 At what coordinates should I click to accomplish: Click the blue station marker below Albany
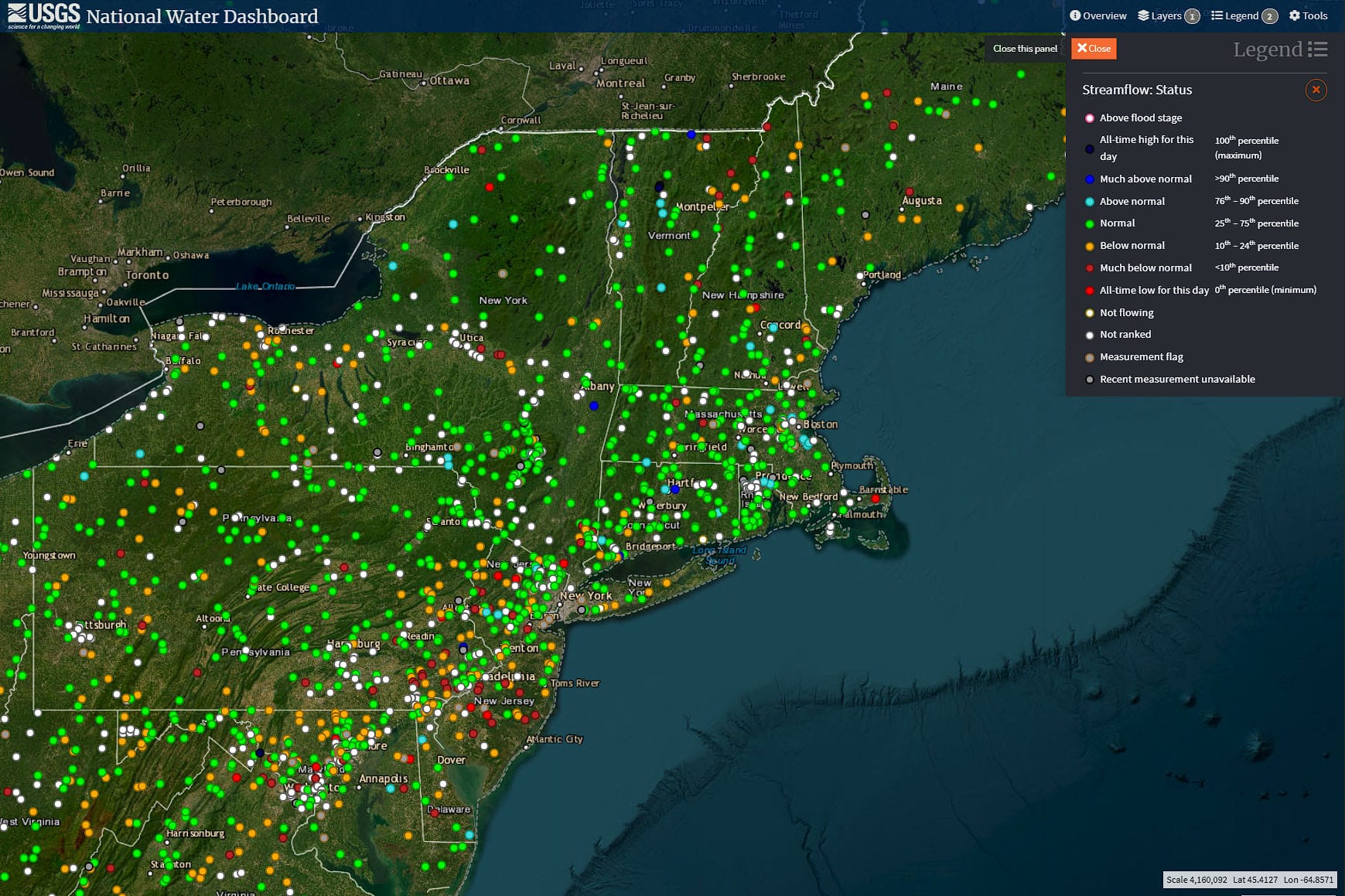click(x=594, y=405)
